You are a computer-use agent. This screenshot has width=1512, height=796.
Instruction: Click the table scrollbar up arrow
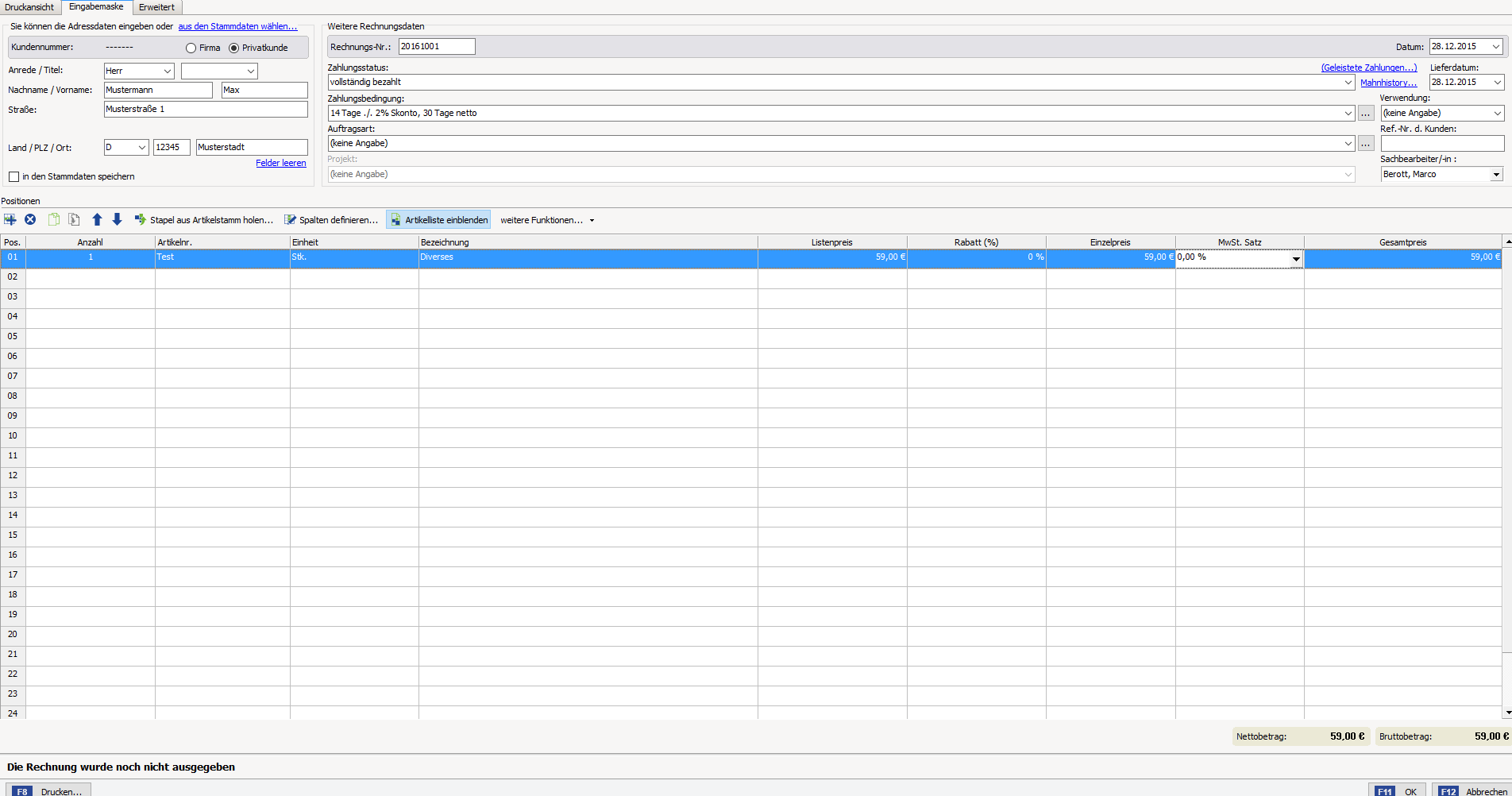click(x=1507, y=242)
